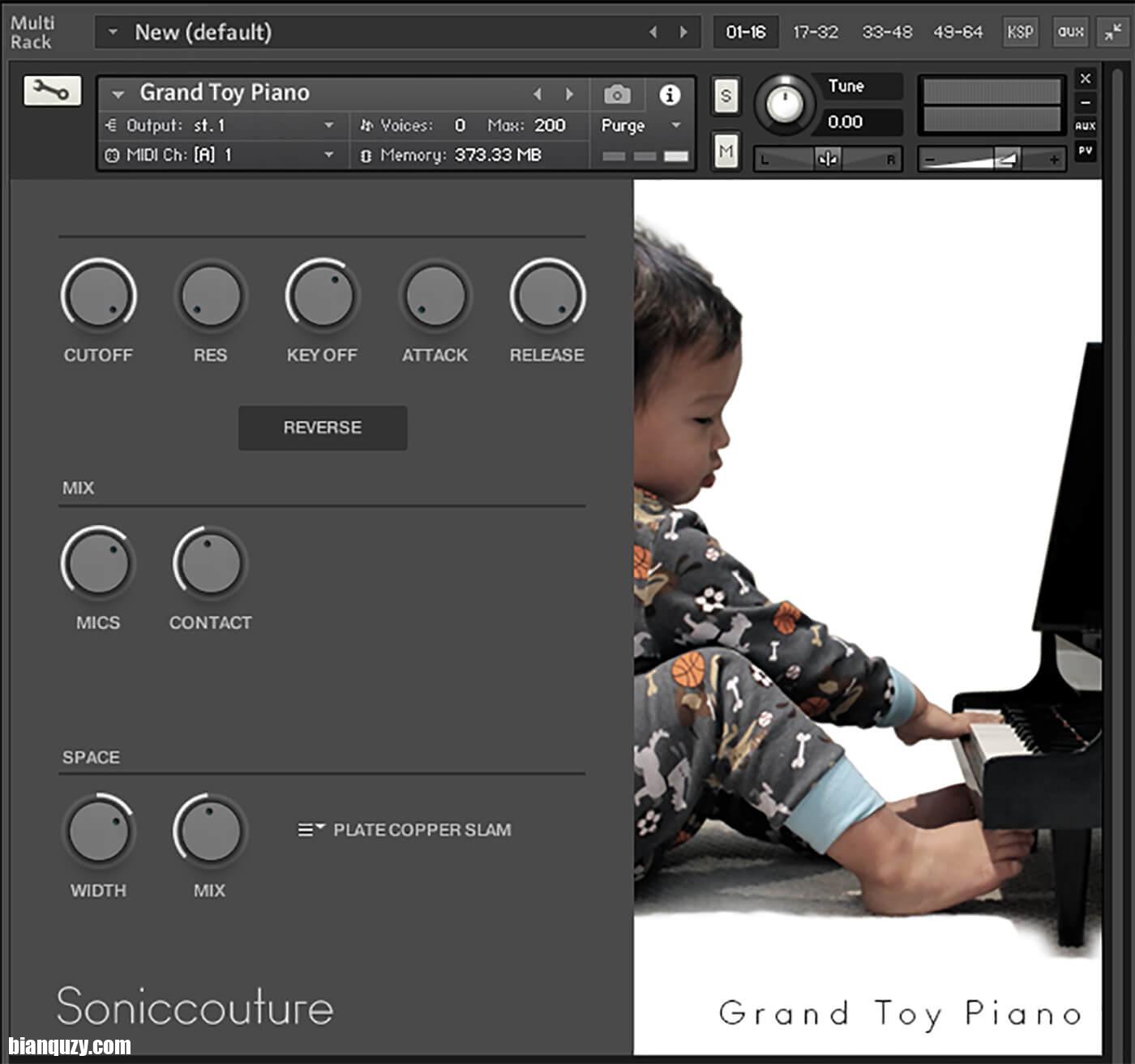Click the RELEASE knob
Screen dimensions: 1135x1064
[547, 296]
